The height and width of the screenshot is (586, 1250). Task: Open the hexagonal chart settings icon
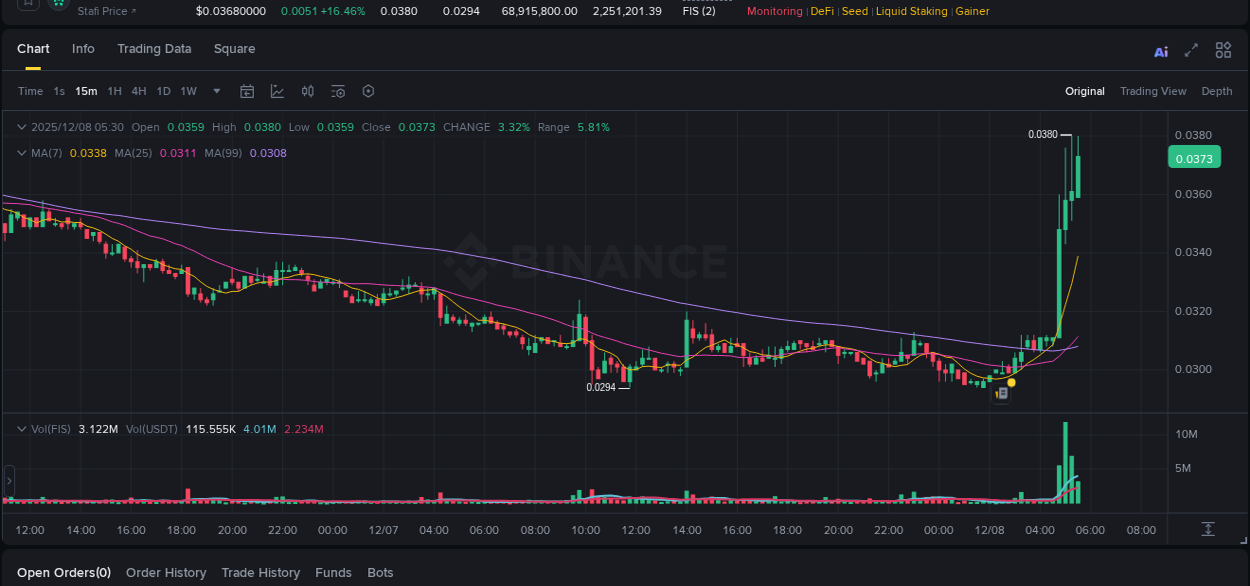368,91
